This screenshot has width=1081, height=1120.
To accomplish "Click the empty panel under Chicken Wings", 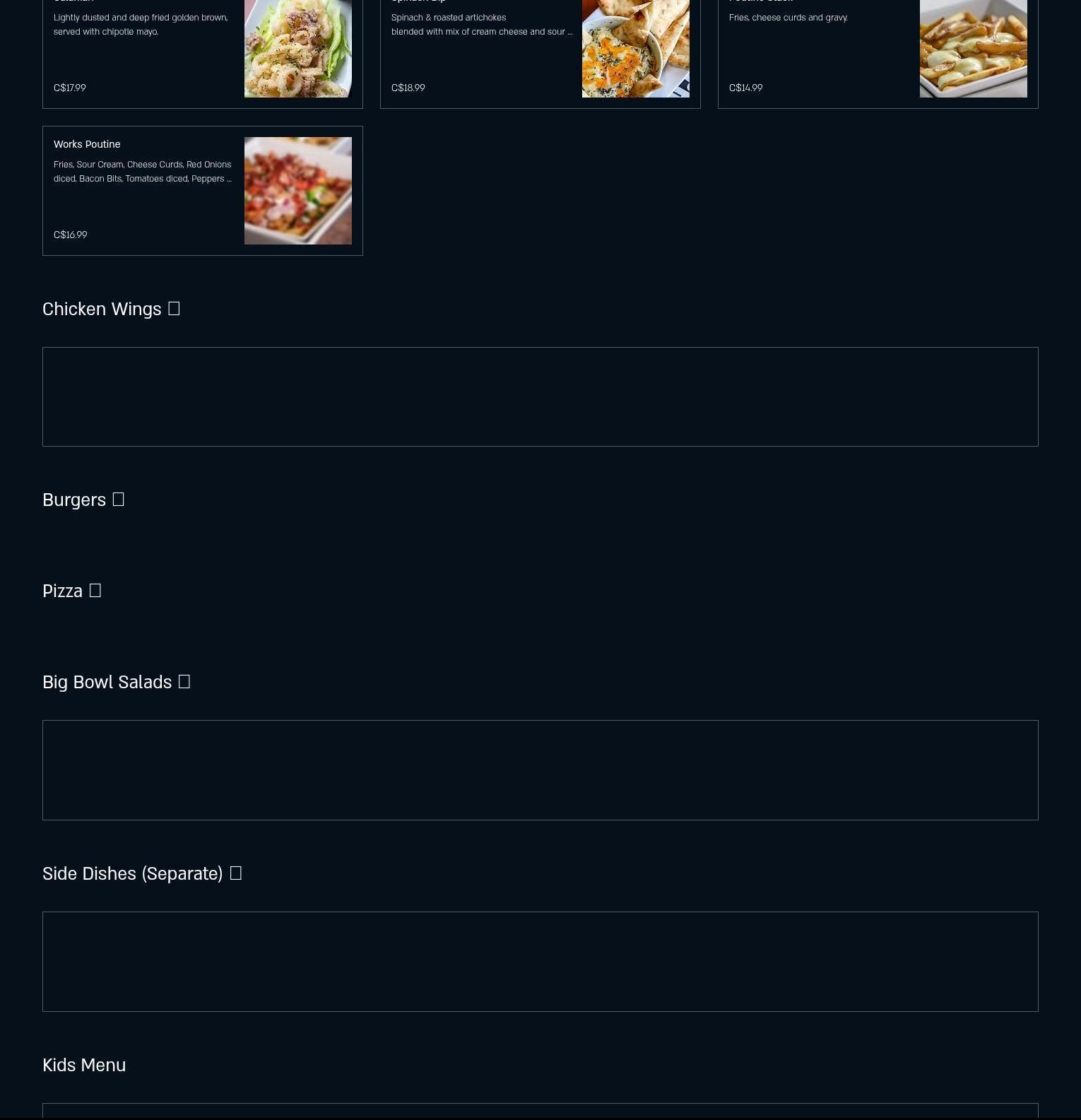I will click(x=540, y=396).
